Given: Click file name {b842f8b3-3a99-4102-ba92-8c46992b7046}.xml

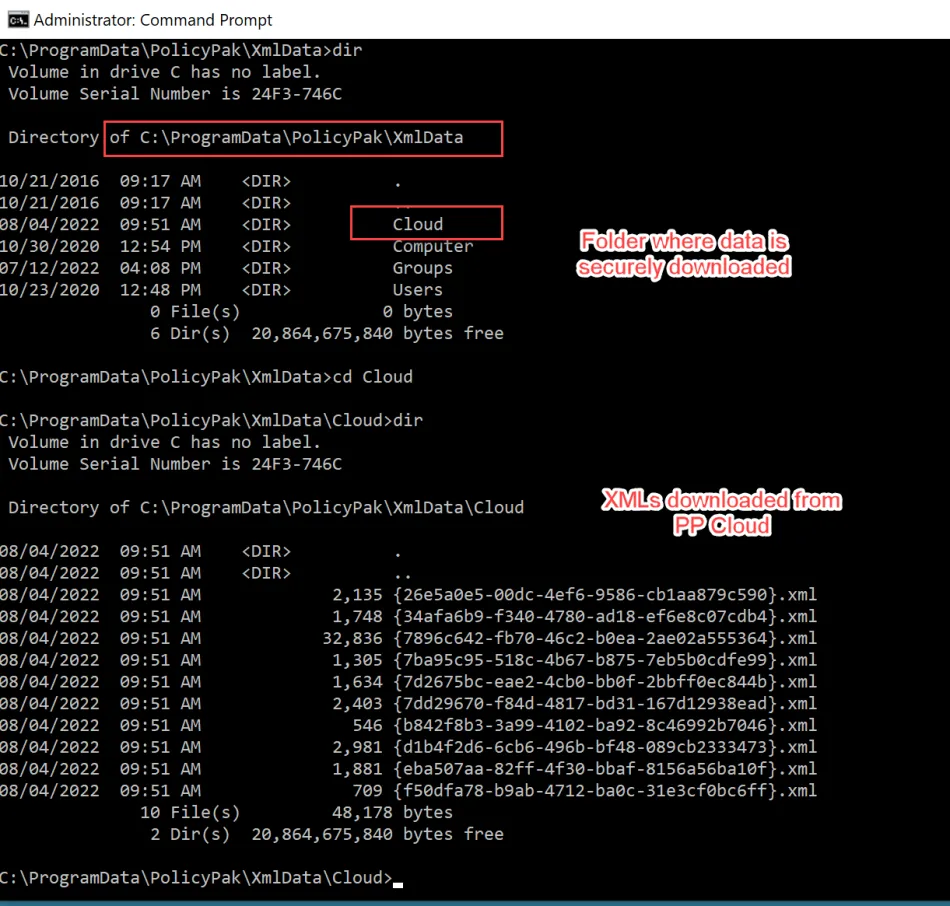Looking at the screenshot, I should coord(605,725).
